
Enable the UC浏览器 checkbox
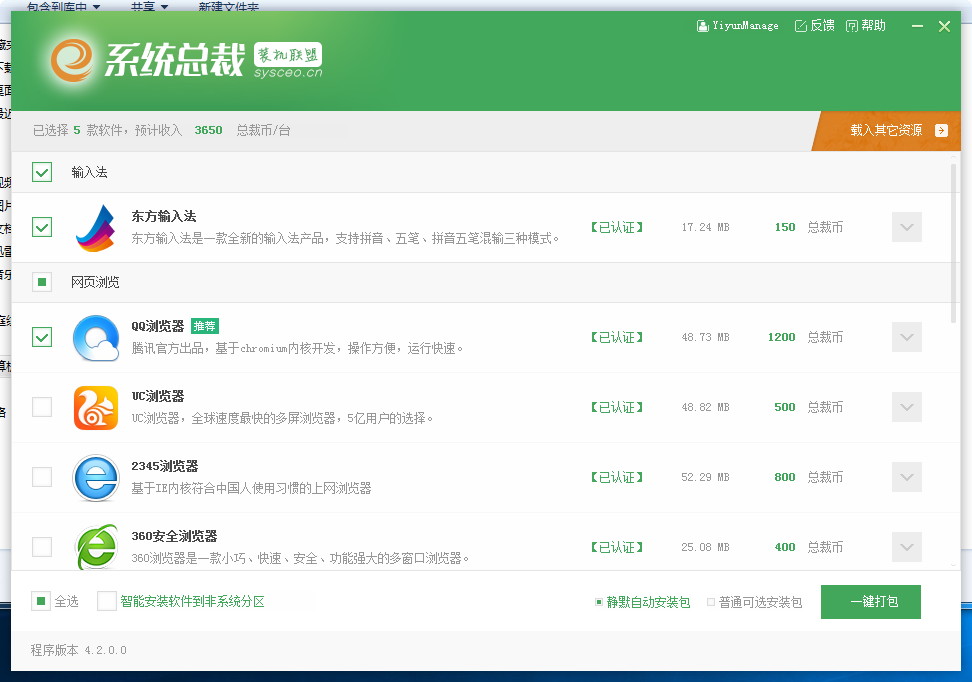pyautogui.click(x=41, y=407)
